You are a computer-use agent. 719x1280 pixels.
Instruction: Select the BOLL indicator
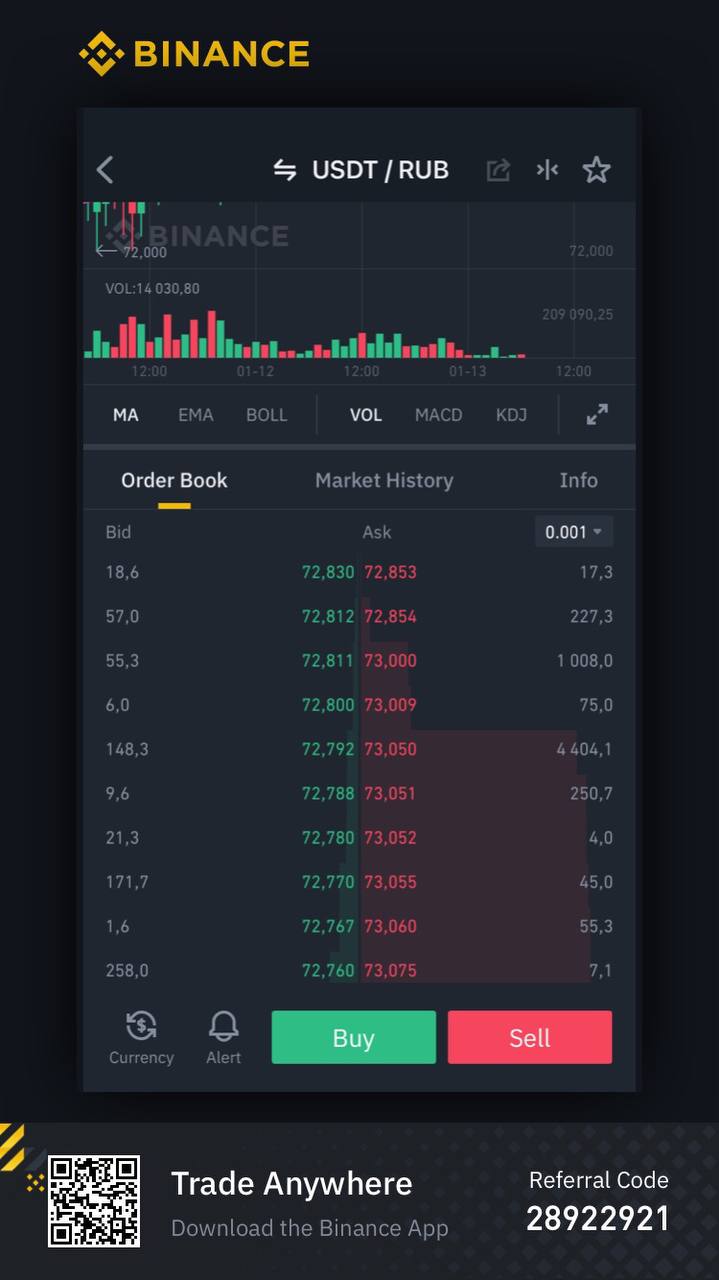tap(267, 415)
